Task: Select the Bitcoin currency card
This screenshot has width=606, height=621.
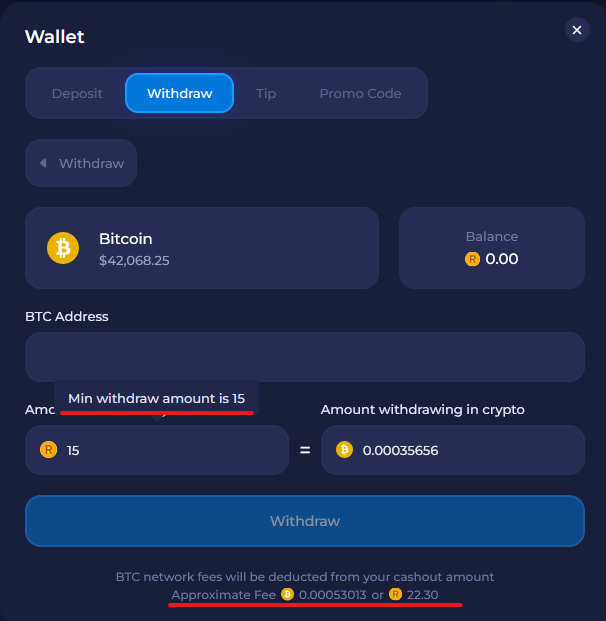Action: [x=202, y=248]
